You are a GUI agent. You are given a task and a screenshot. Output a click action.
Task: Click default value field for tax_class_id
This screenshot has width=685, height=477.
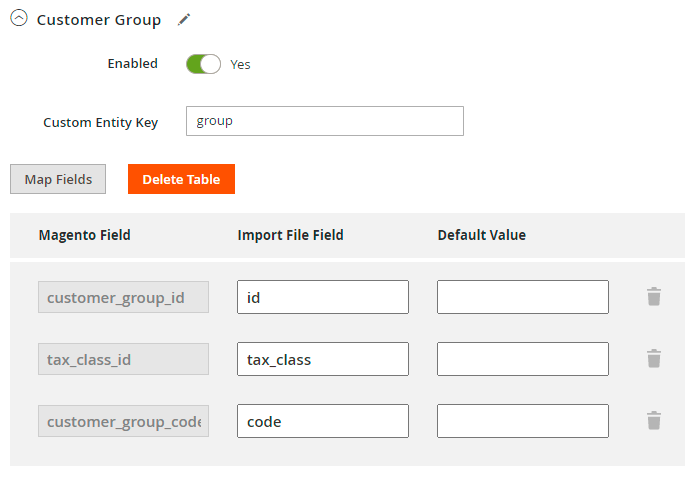pyautogui.click(x=522, y=359)
